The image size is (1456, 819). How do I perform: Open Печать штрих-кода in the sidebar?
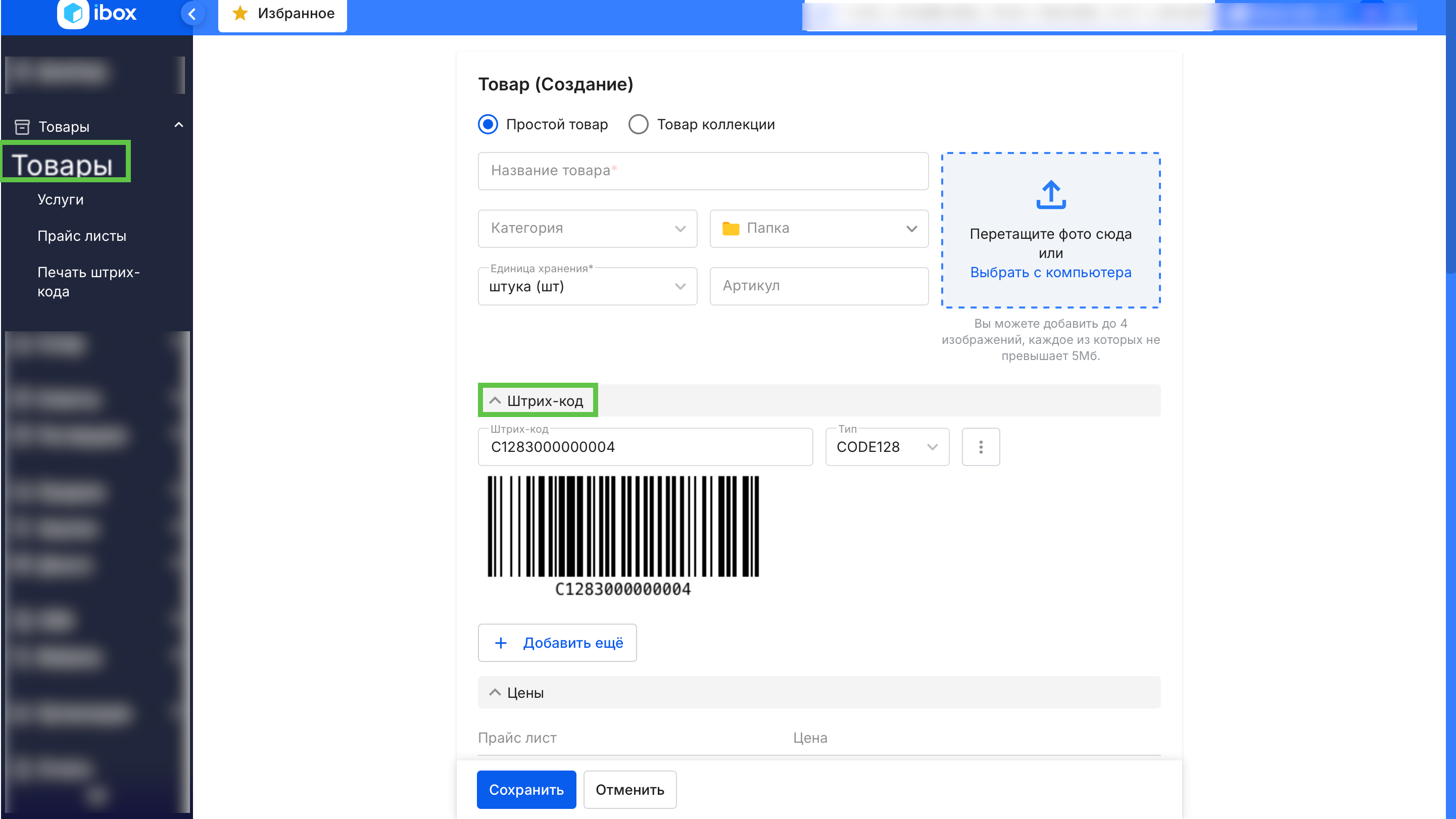(89, 281)
